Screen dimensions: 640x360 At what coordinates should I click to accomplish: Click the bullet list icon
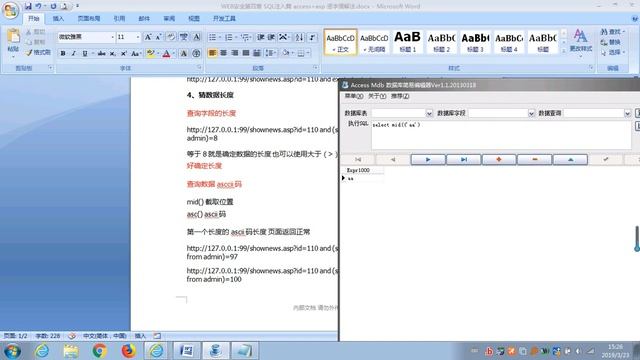(212, 37)
